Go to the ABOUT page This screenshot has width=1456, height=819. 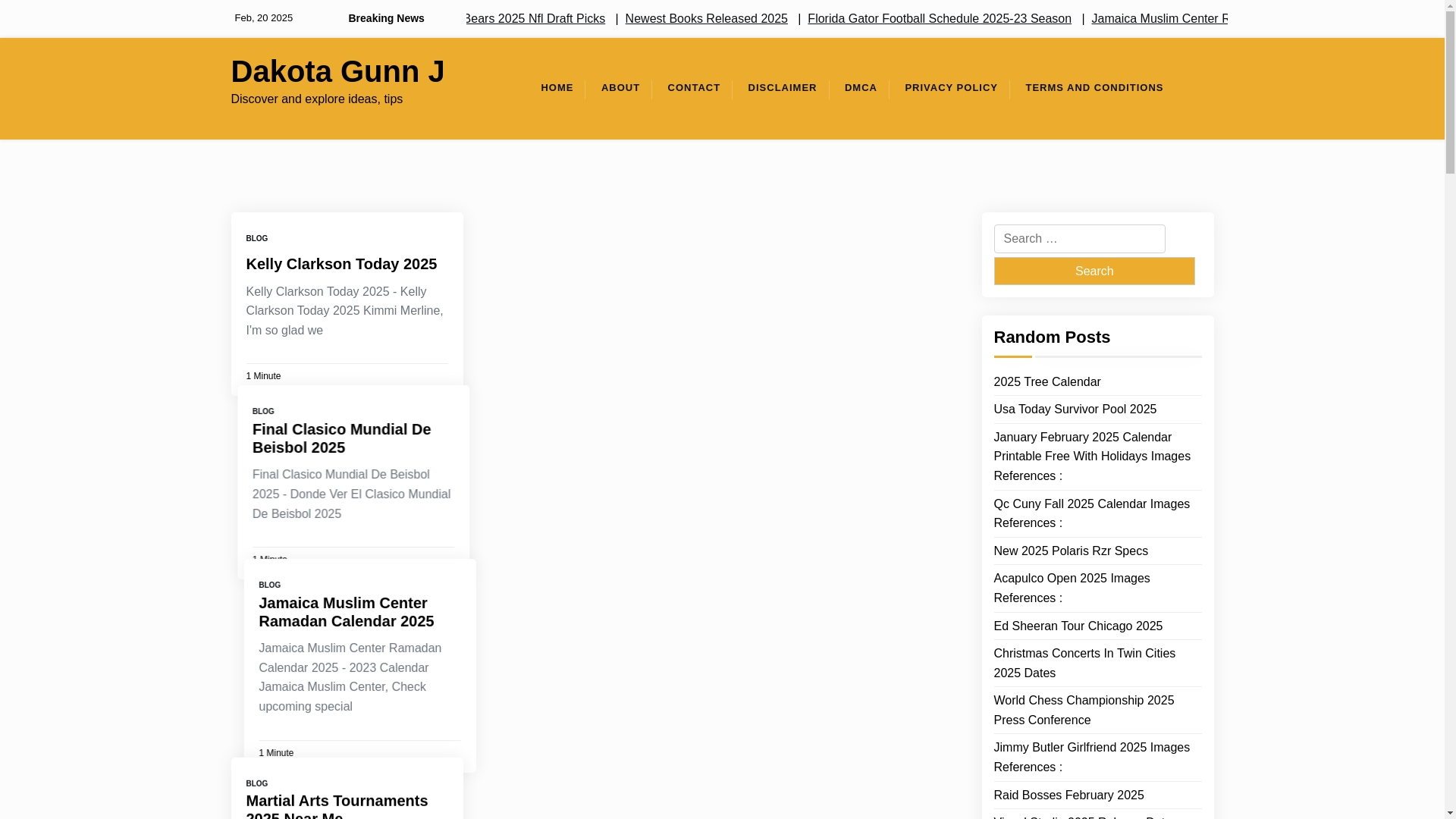coord(620,88)
